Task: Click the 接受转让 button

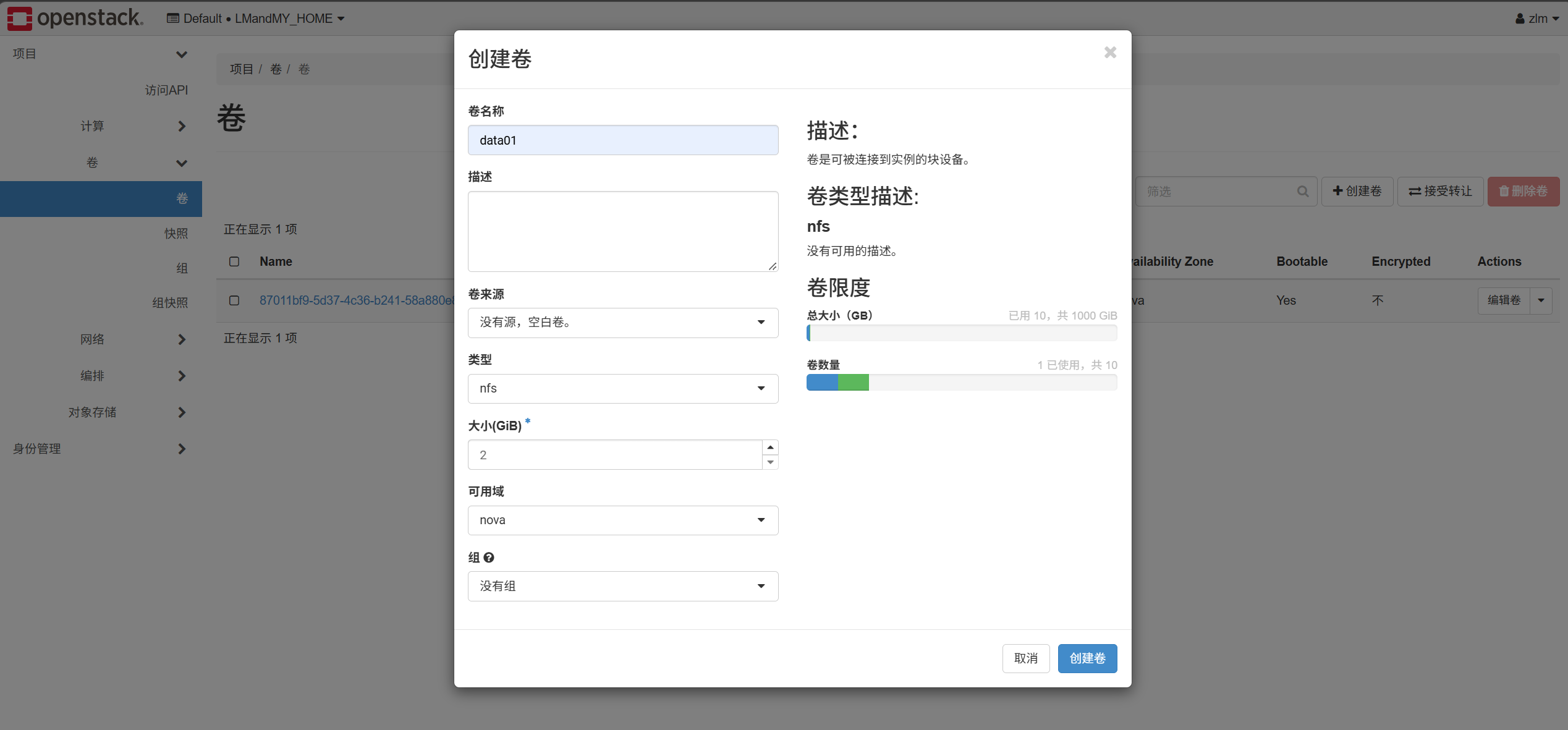Action: (1440, 192)
